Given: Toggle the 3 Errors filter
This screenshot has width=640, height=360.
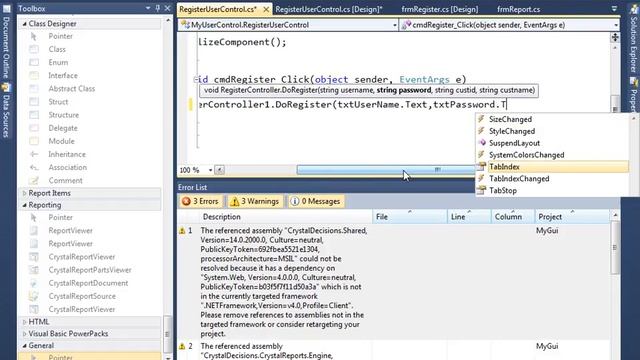Looking at the screenshot, I should pos(200,201).
